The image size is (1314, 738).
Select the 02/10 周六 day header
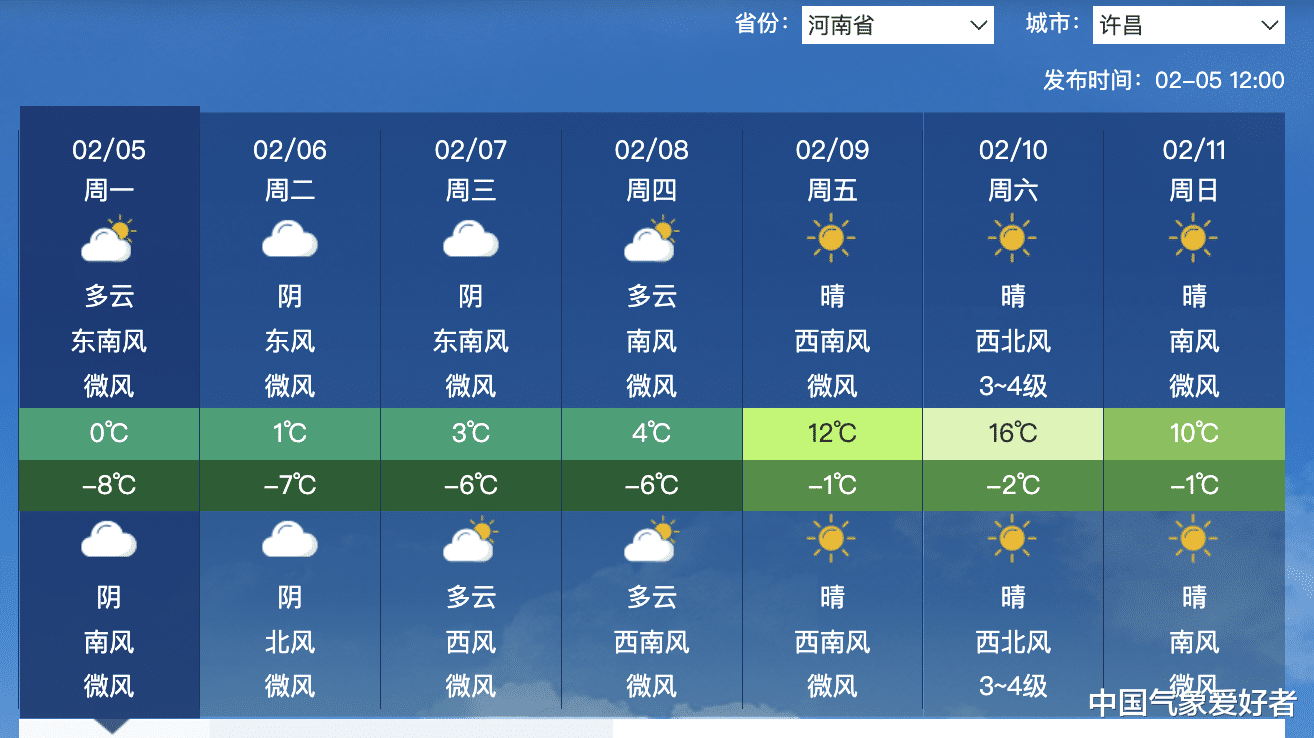[1013, 169]
